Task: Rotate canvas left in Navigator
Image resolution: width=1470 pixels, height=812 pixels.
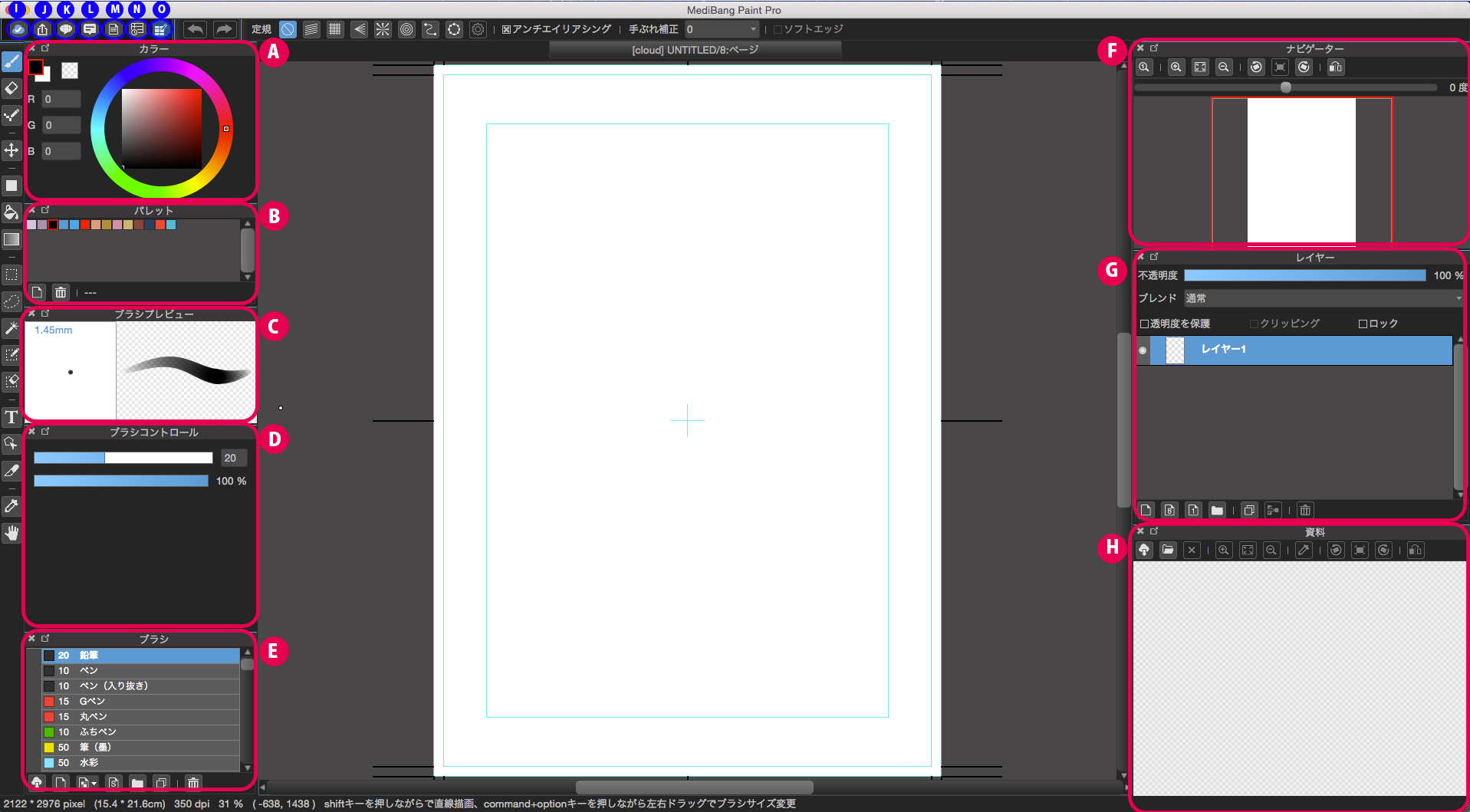Action: point(1256,67)
